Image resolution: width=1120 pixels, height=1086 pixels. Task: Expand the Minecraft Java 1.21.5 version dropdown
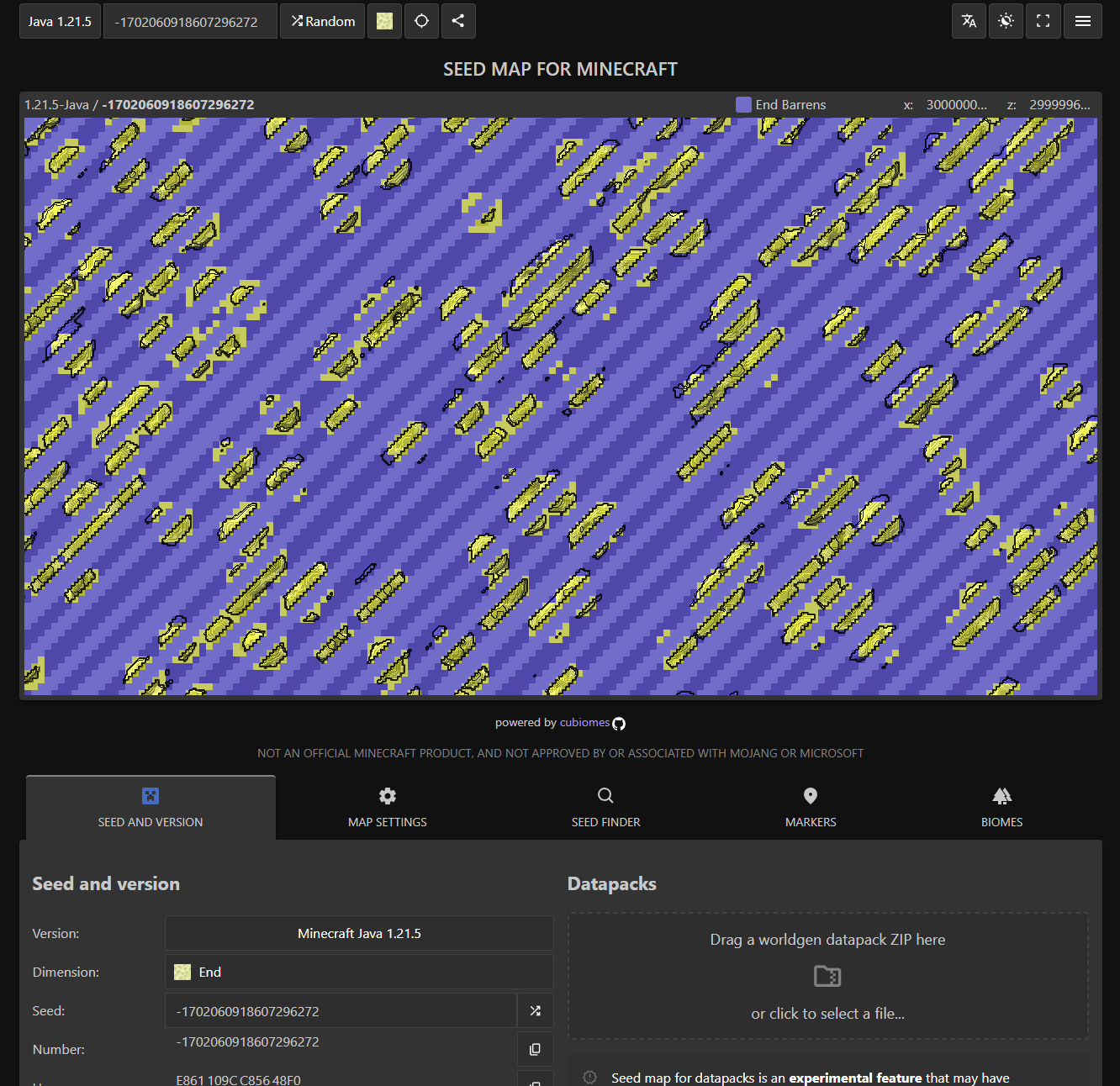click(359, 933)
